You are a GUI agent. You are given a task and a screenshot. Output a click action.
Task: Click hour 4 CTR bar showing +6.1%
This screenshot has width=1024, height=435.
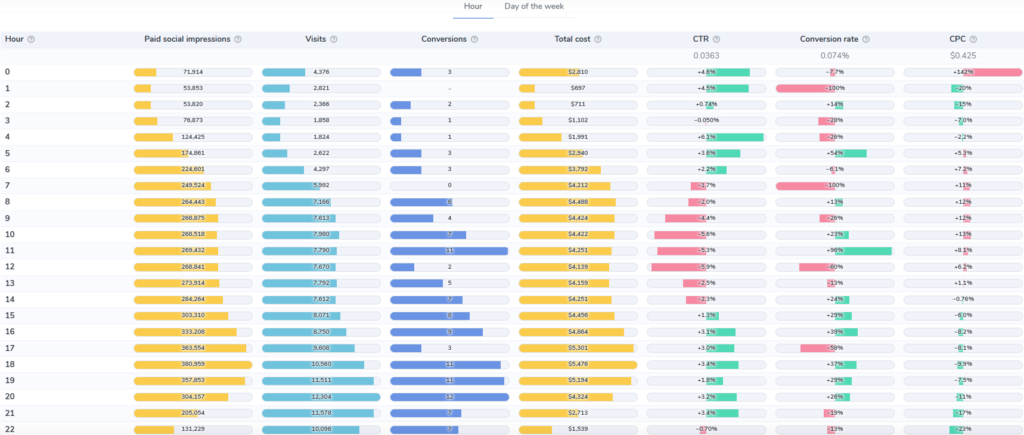tap(706, 137)
